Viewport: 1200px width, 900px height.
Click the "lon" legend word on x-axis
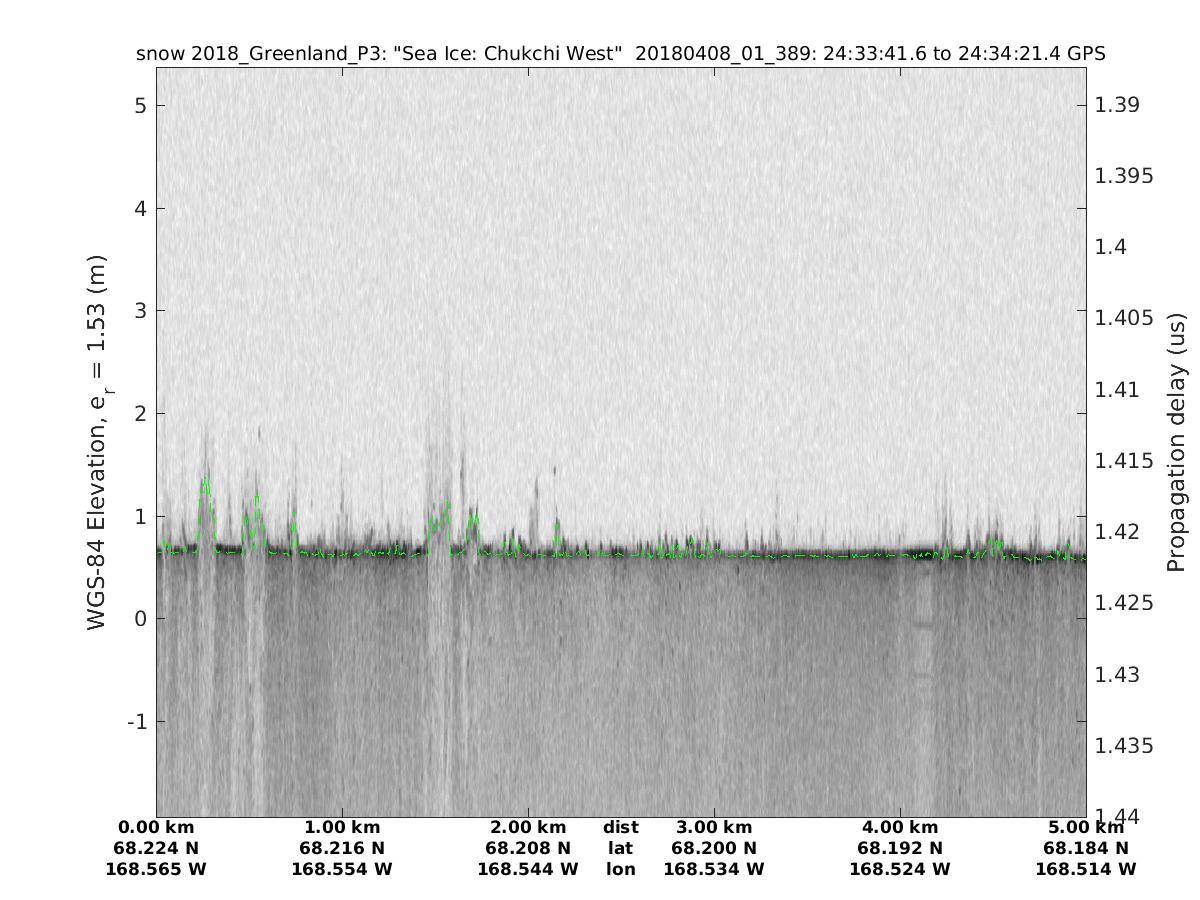click(x=620, y=869)
